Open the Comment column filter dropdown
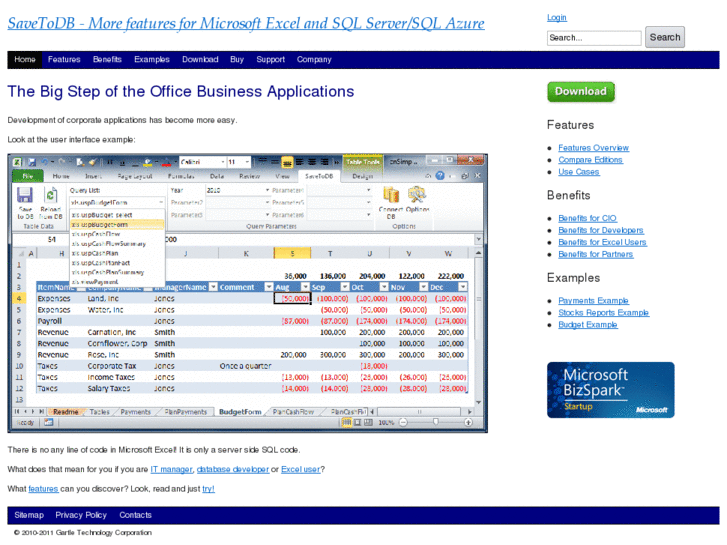This screenshot has width=727, height=545. 268,287
